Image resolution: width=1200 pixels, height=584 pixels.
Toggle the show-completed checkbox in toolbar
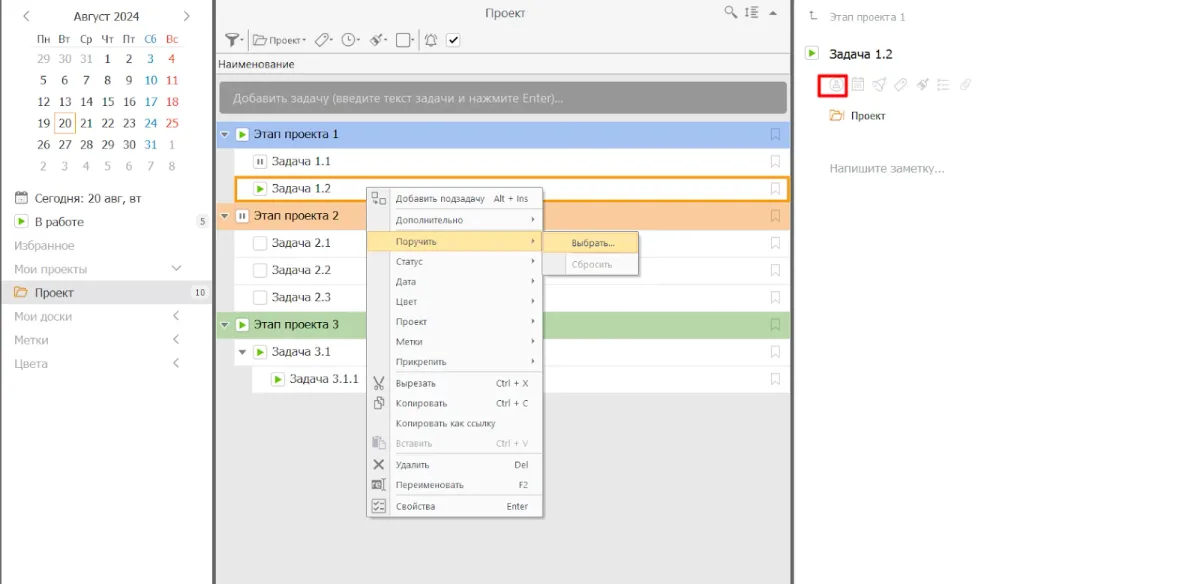pos(453,40)
